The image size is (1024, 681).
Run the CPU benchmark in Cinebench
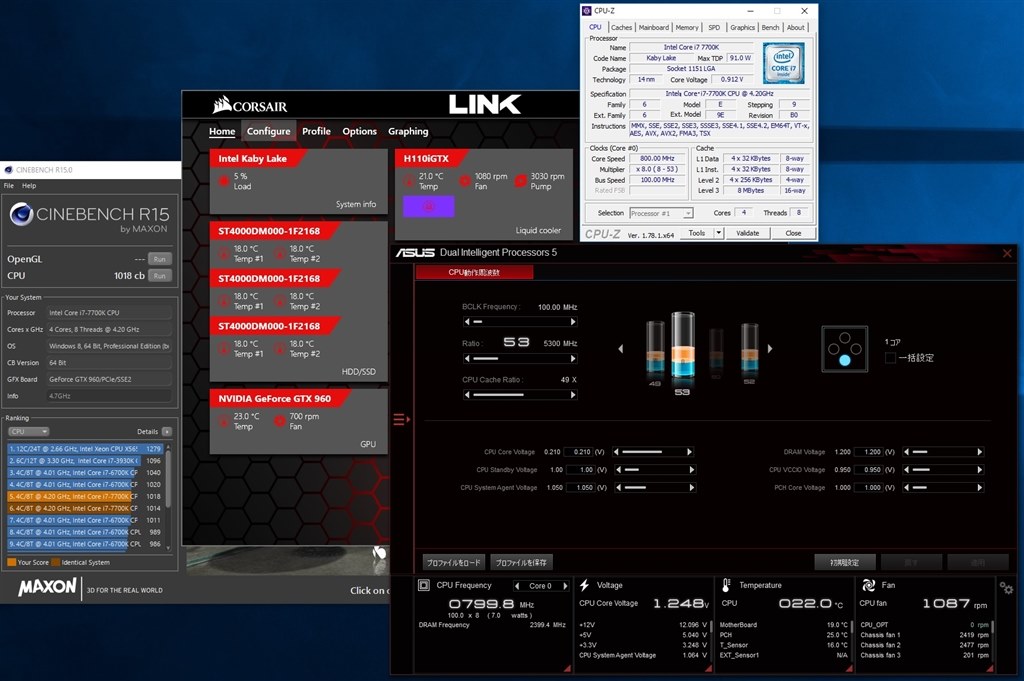[160, 276]
